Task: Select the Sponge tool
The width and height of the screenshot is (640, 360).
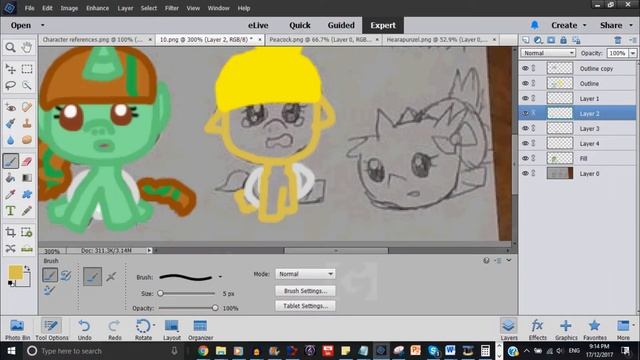Action: coord(27,140)
